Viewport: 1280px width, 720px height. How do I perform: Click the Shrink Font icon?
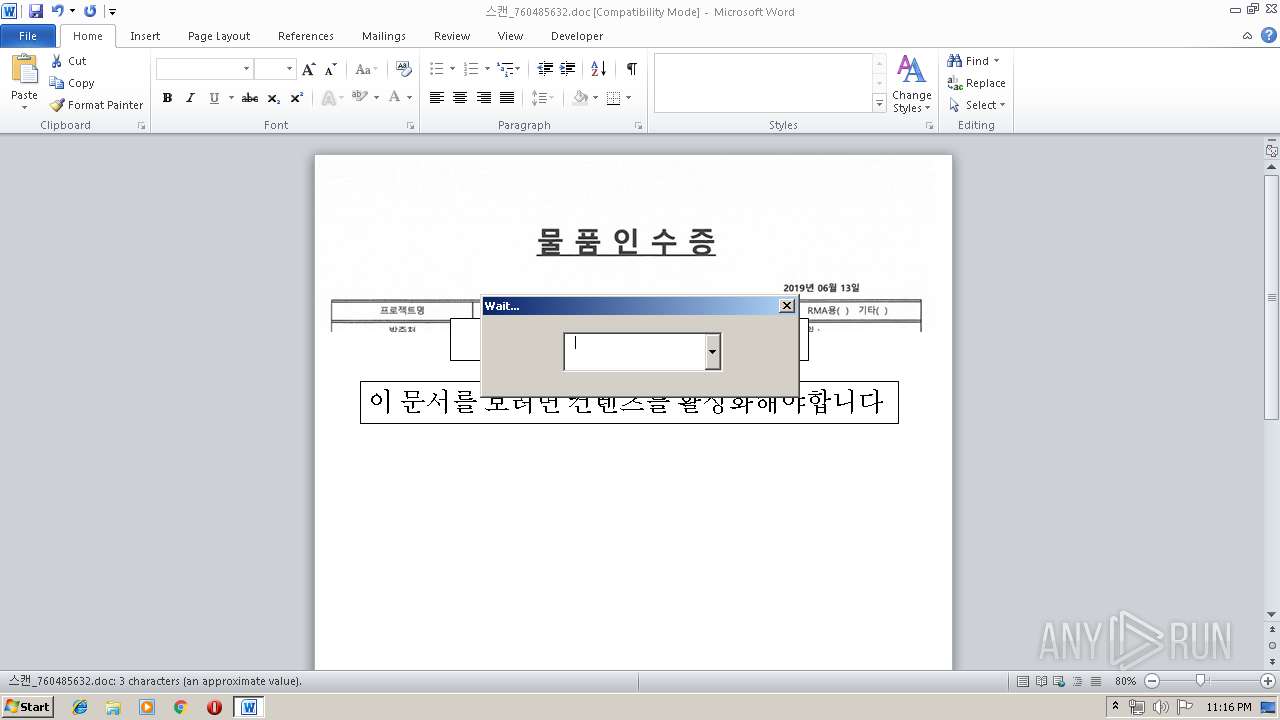coord(331,69)
